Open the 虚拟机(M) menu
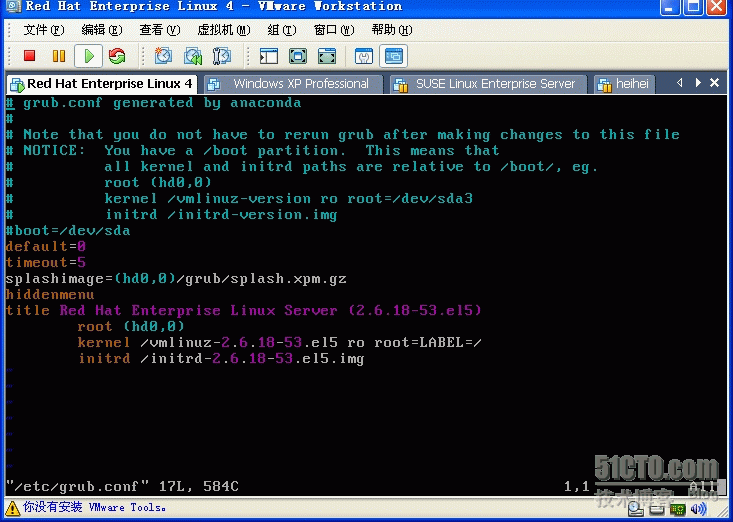This screenshot has height=522, width=733. [x=224, y=30]
